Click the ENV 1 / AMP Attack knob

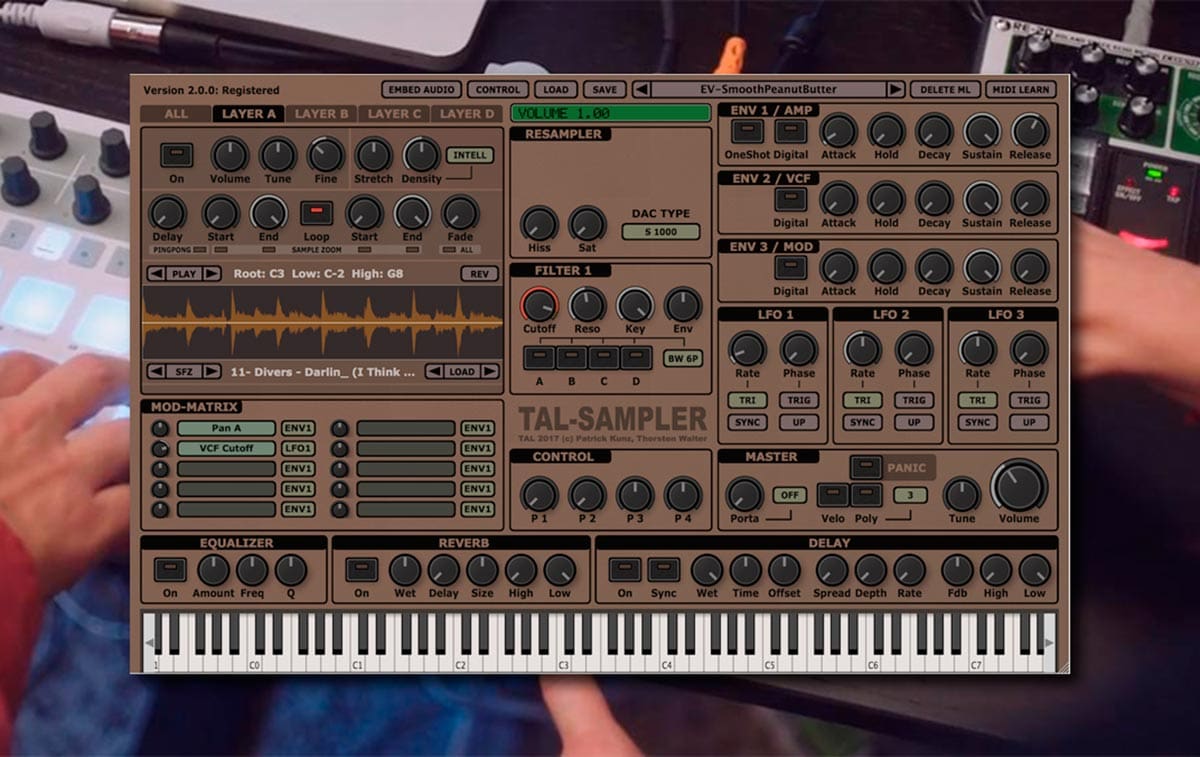point(838,131)
